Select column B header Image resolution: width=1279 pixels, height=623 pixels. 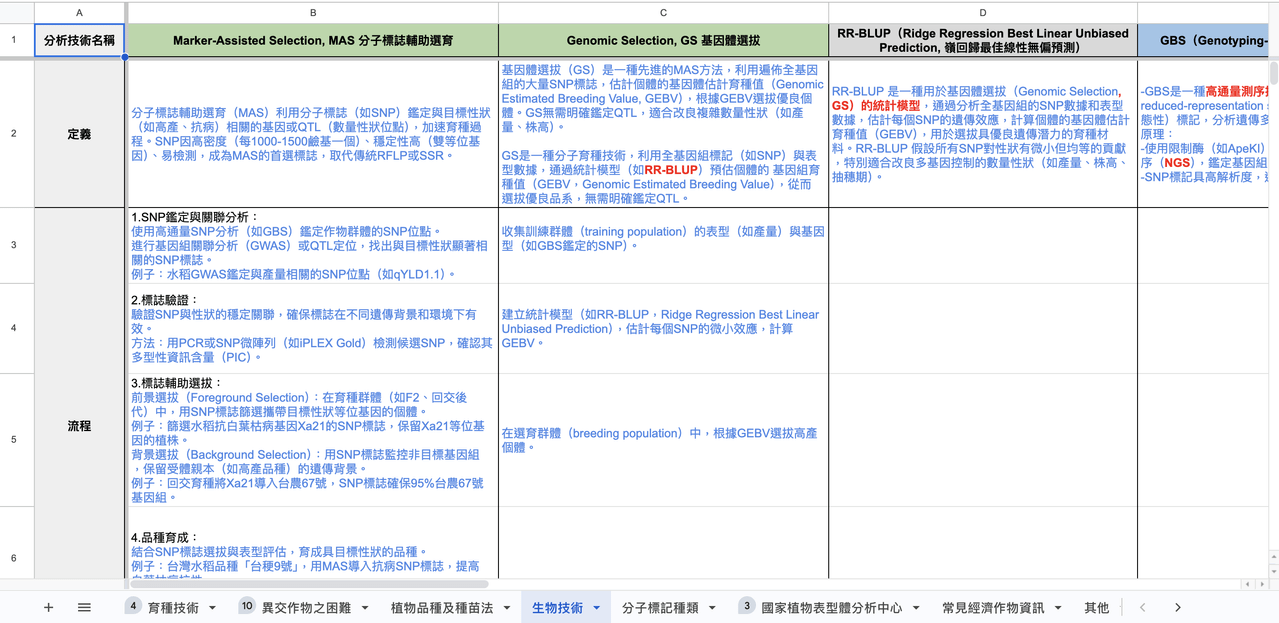(x=313, y=12)
